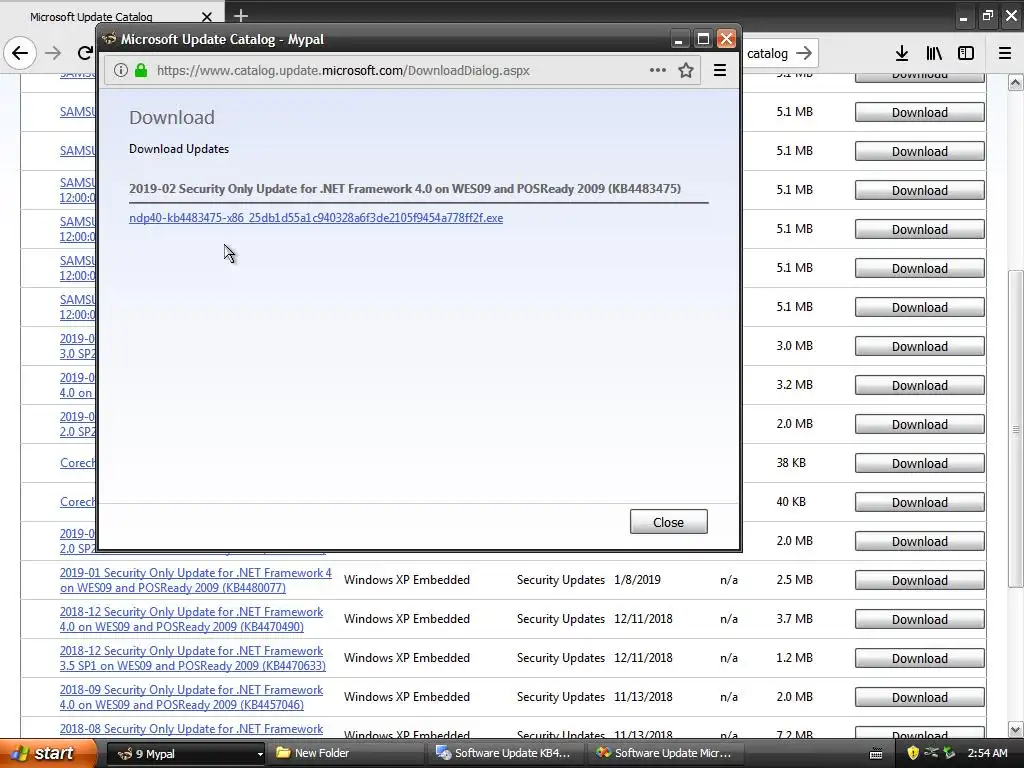Click the vertical scrollbar thumb
Image resolution: width=1024 pixels, height=768 pixels.
point(1016,429)
